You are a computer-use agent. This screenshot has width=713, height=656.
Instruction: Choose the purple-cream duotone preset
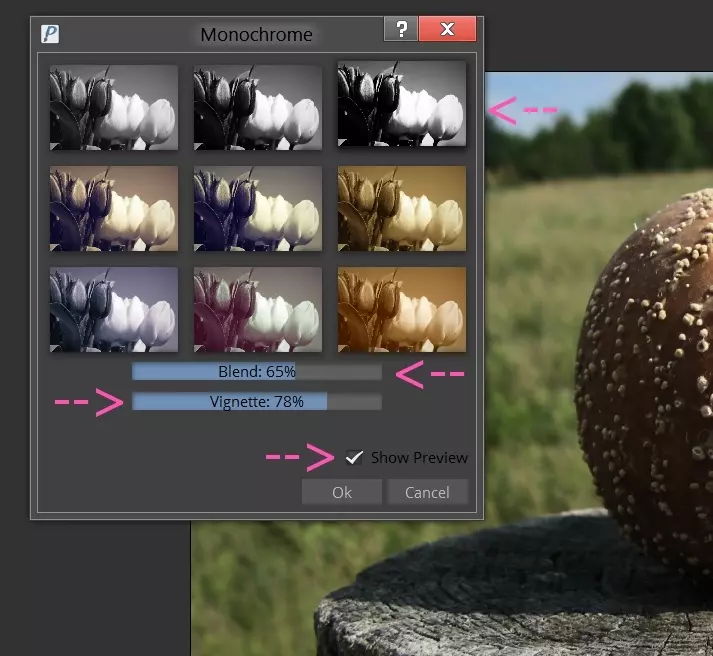coord(114,208)
